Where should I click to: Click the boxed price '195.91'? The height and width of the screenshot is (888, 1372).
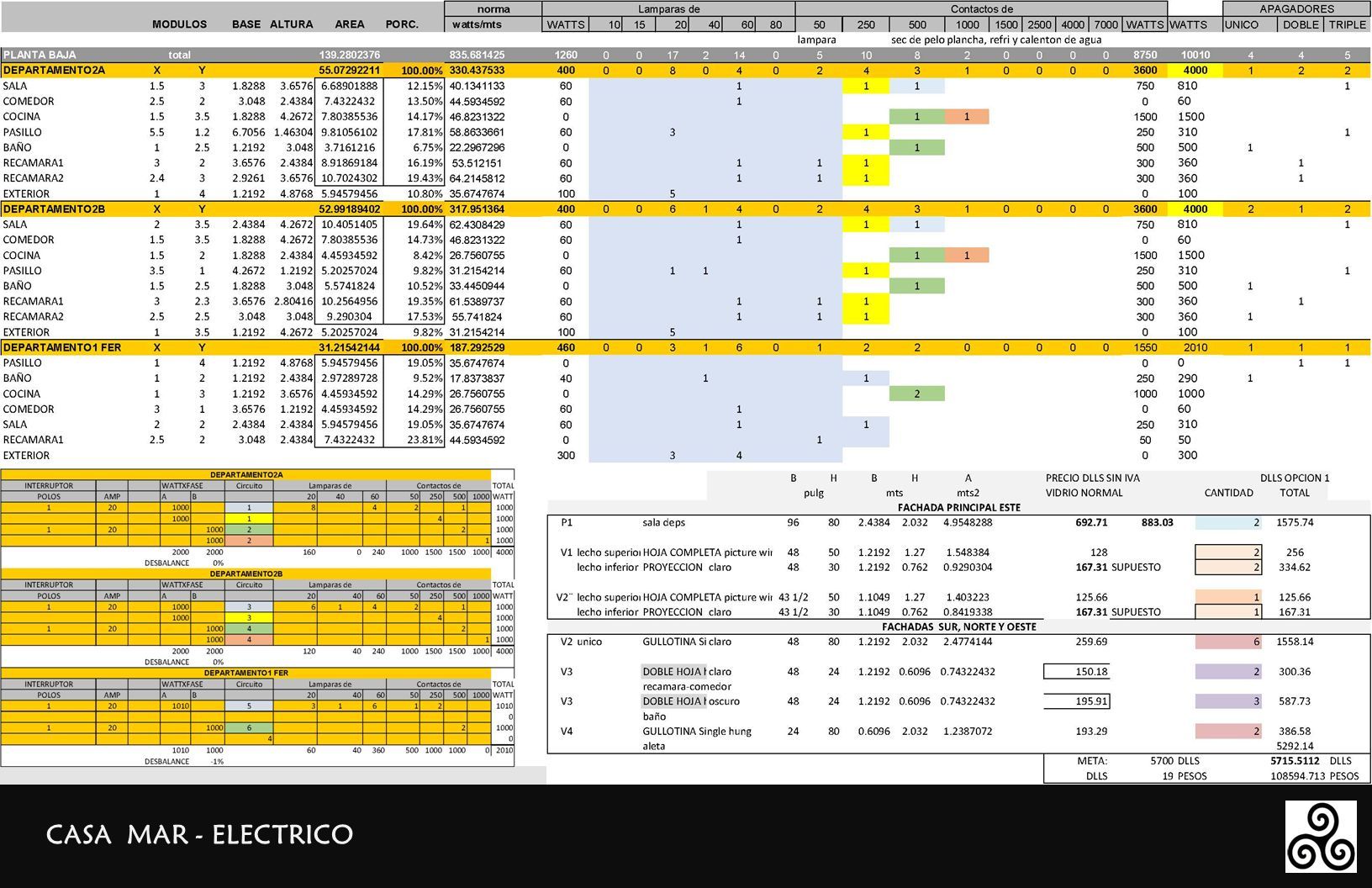[x=1077, y=701]
